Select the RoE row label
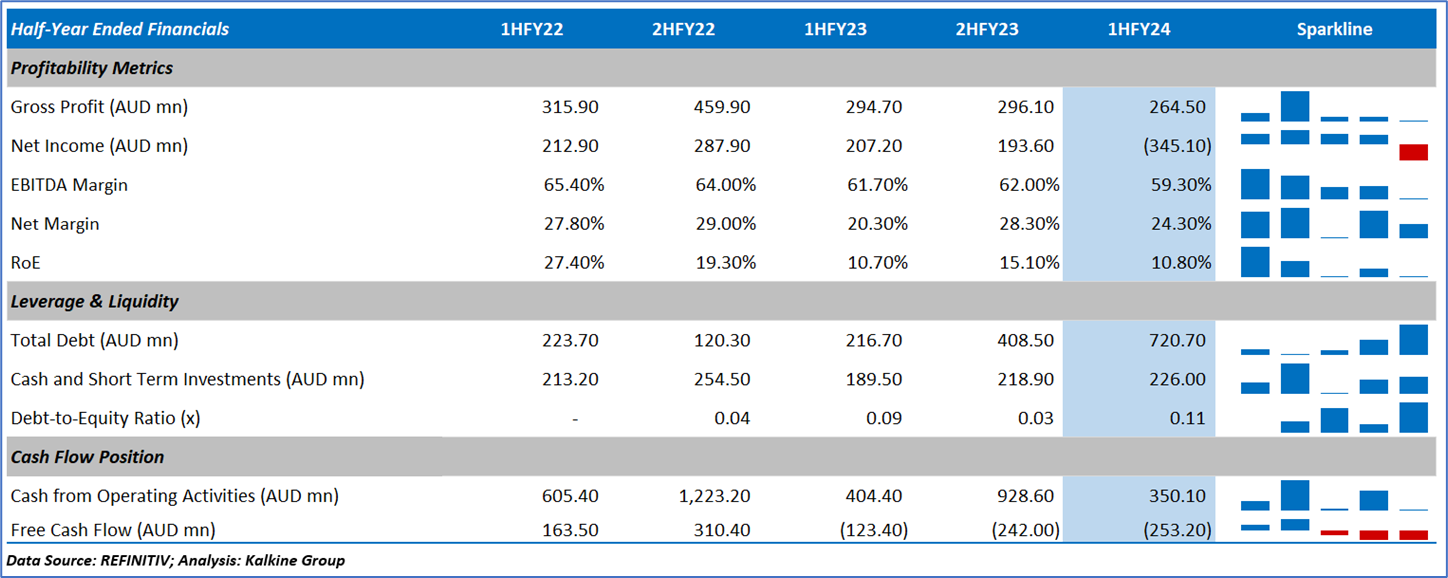The height and width of the screenshot is (578, 1448). coord(27,263)
